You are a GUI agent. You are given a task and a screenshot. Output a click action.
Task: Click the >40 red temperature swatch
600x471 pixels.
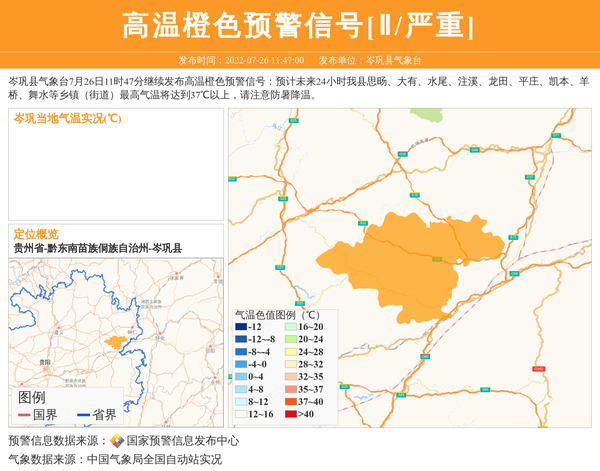290,414
